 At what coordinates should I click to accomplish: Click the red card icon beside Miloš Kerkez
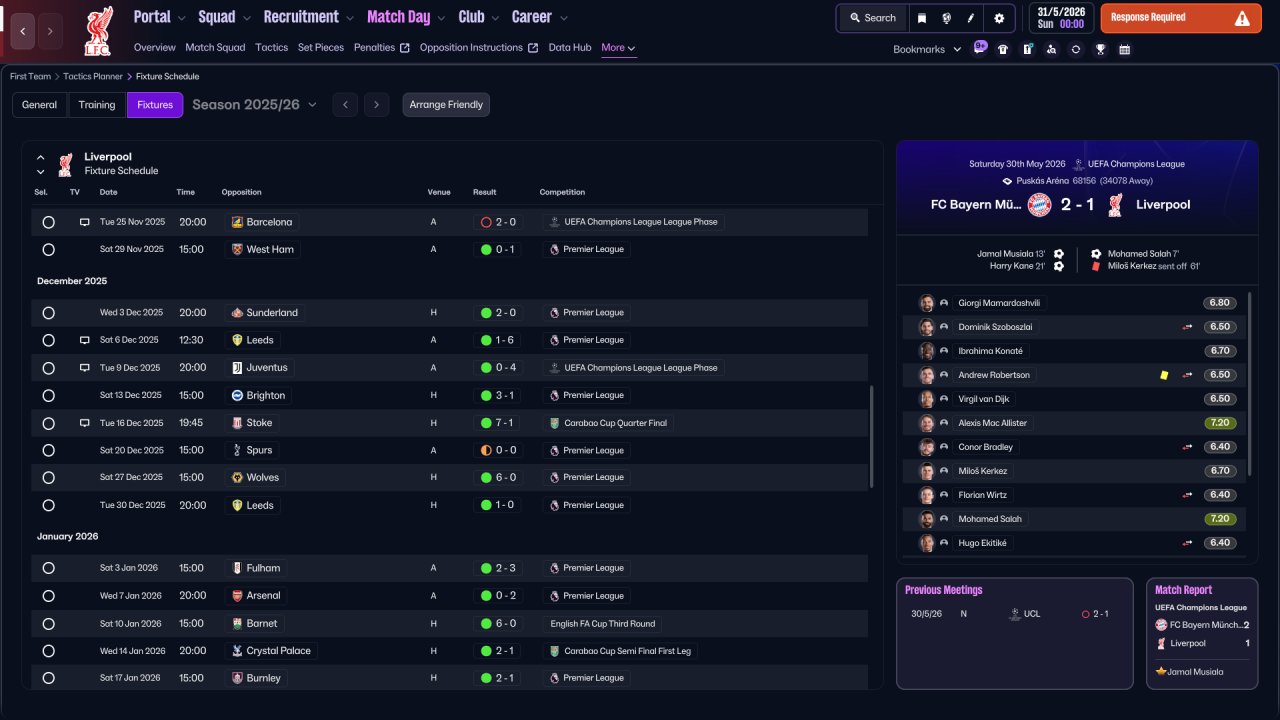1096,266
